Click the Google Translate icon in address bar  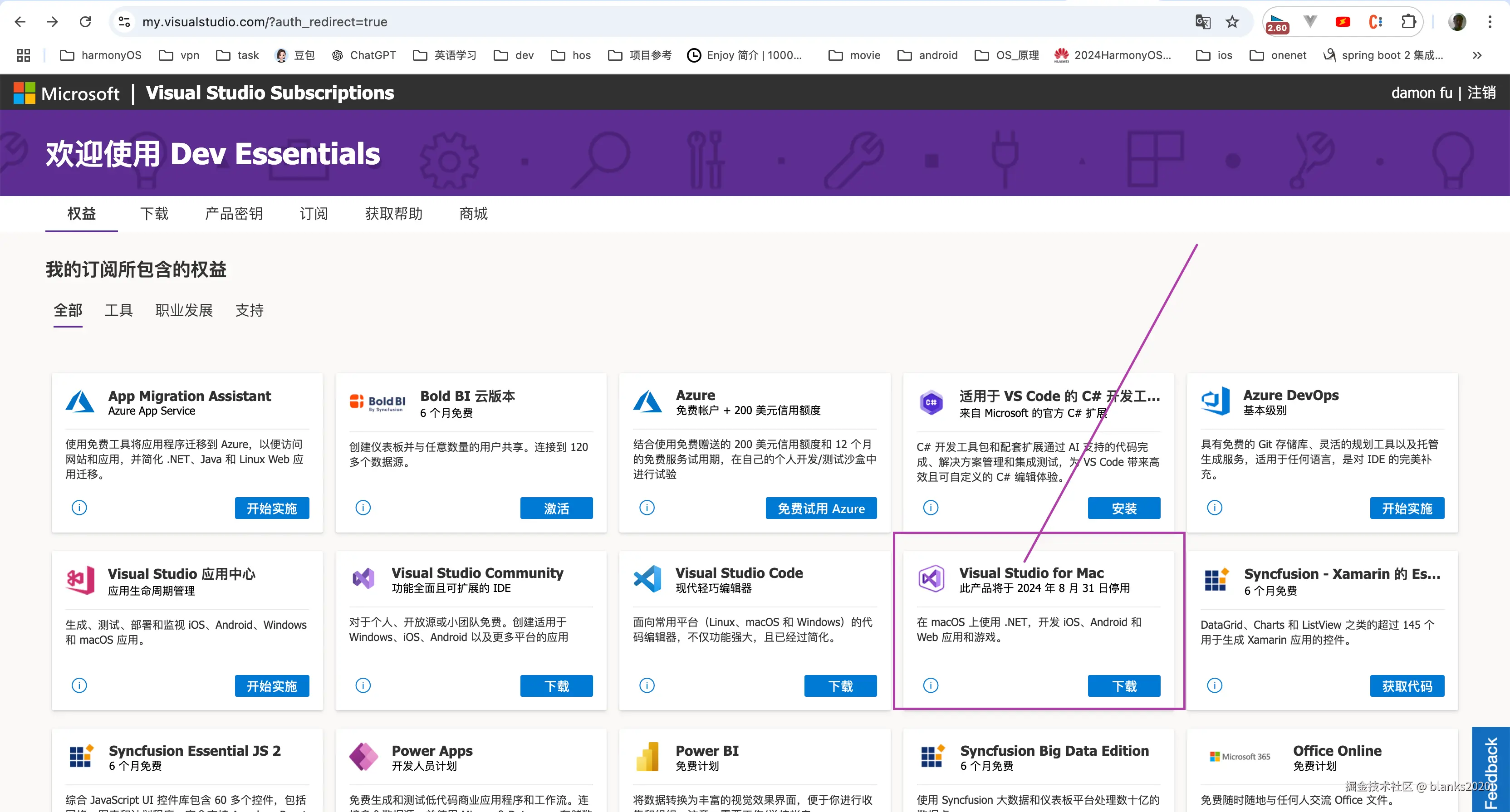click(x=1202, y=22)
